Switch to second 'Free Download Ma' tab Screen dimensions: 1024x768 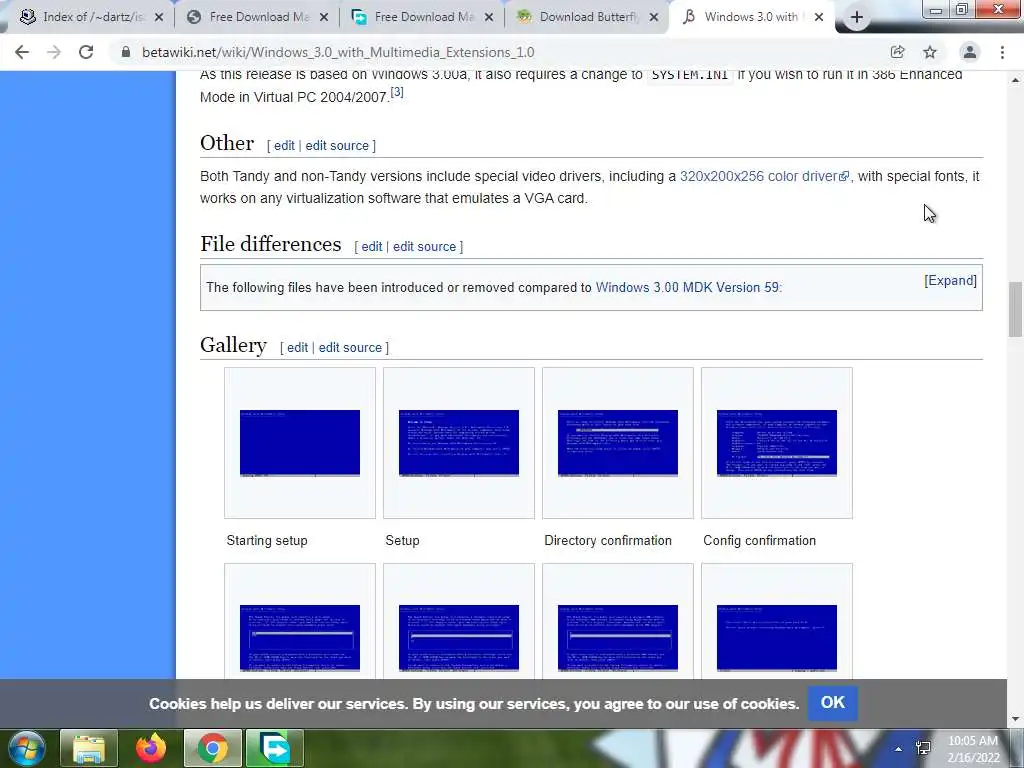[x=422, y=17]
